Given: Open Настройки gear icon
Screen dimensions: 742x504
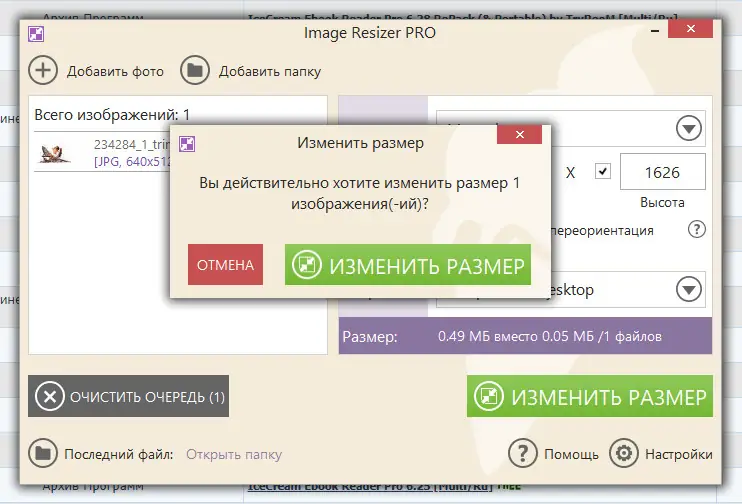Looking at the screenshot, I should pyautogui.click(x=624, y=453).
